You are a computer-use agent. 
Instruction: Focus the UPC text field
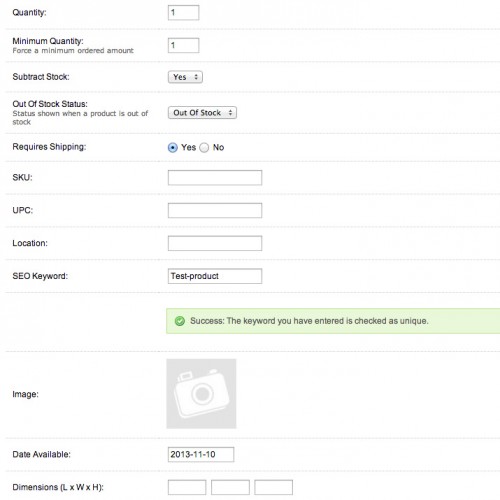point(215,210)
